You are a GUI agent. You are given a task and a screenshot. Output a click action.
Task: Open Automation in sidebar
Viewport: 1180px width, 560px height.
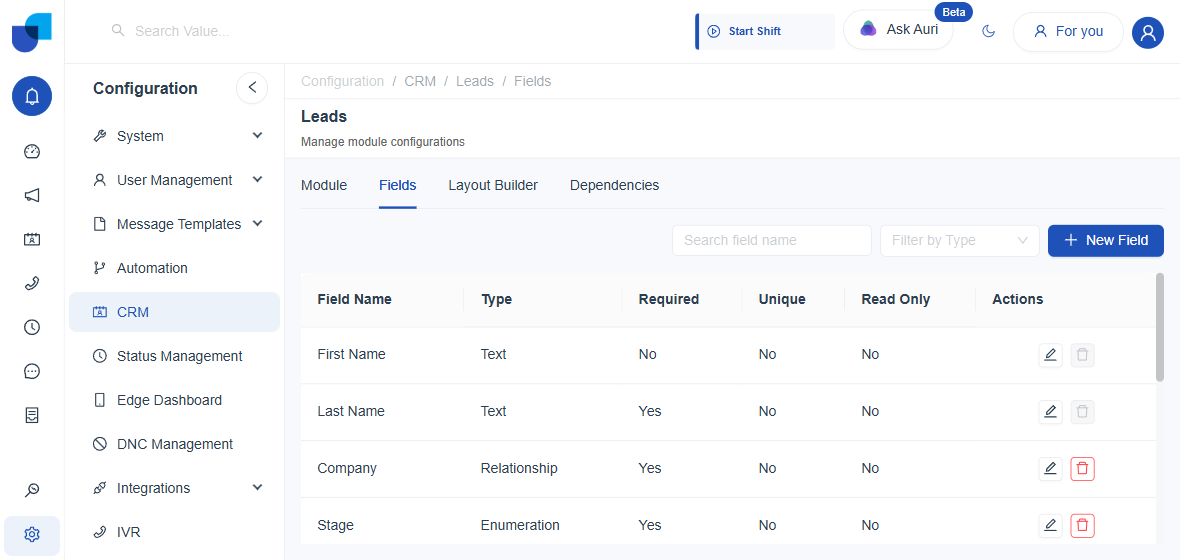(174, 268)
